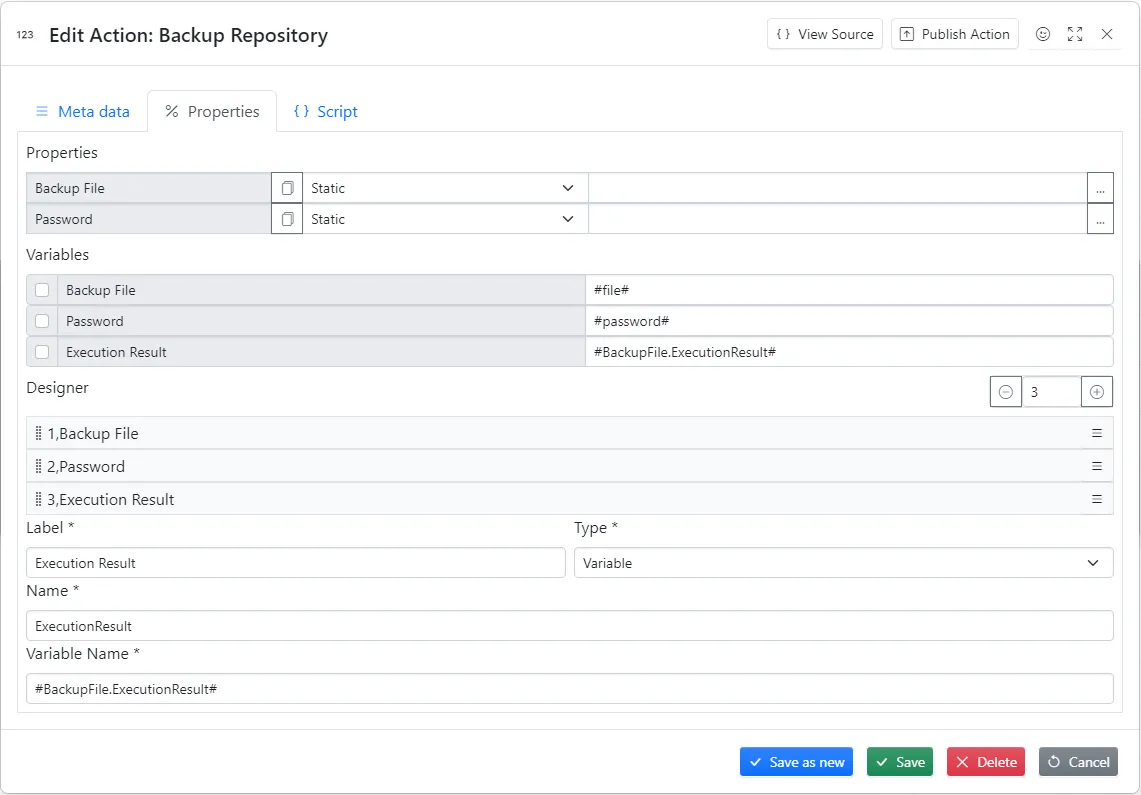The width and height of the screenshot is (1141, 795).
Task: Increase the designer item count with plus
Action: point(1096,391)
